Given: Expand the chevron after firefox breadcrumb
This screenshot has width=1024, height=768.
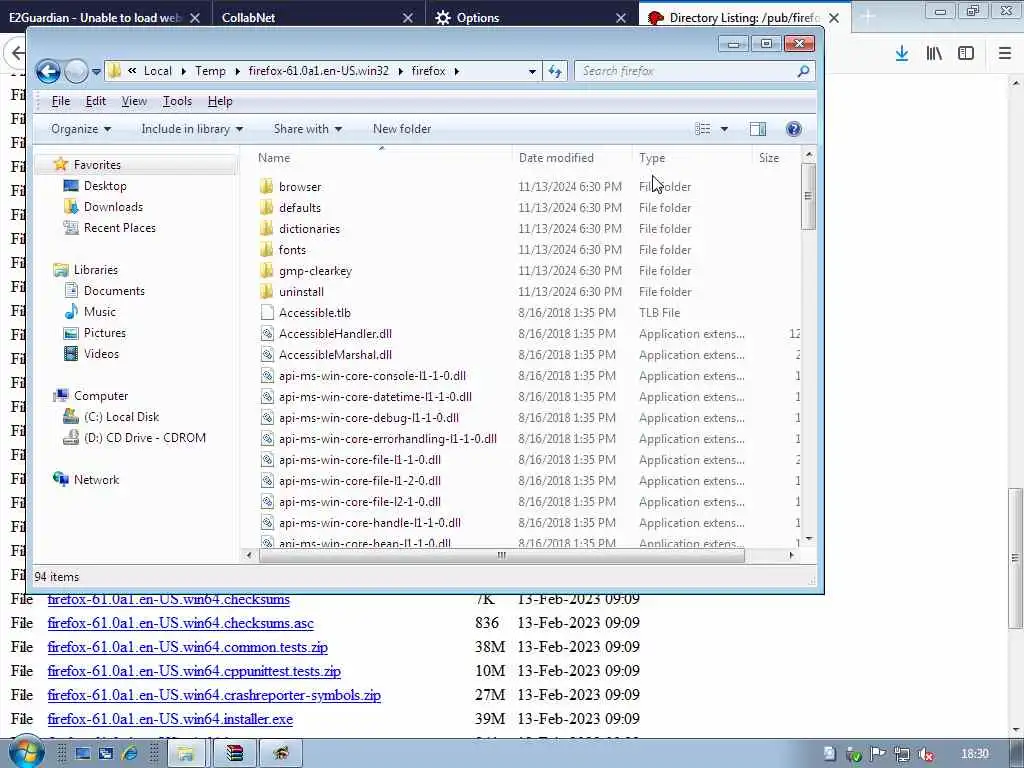Looking at the screenshot, I should 456,71.
